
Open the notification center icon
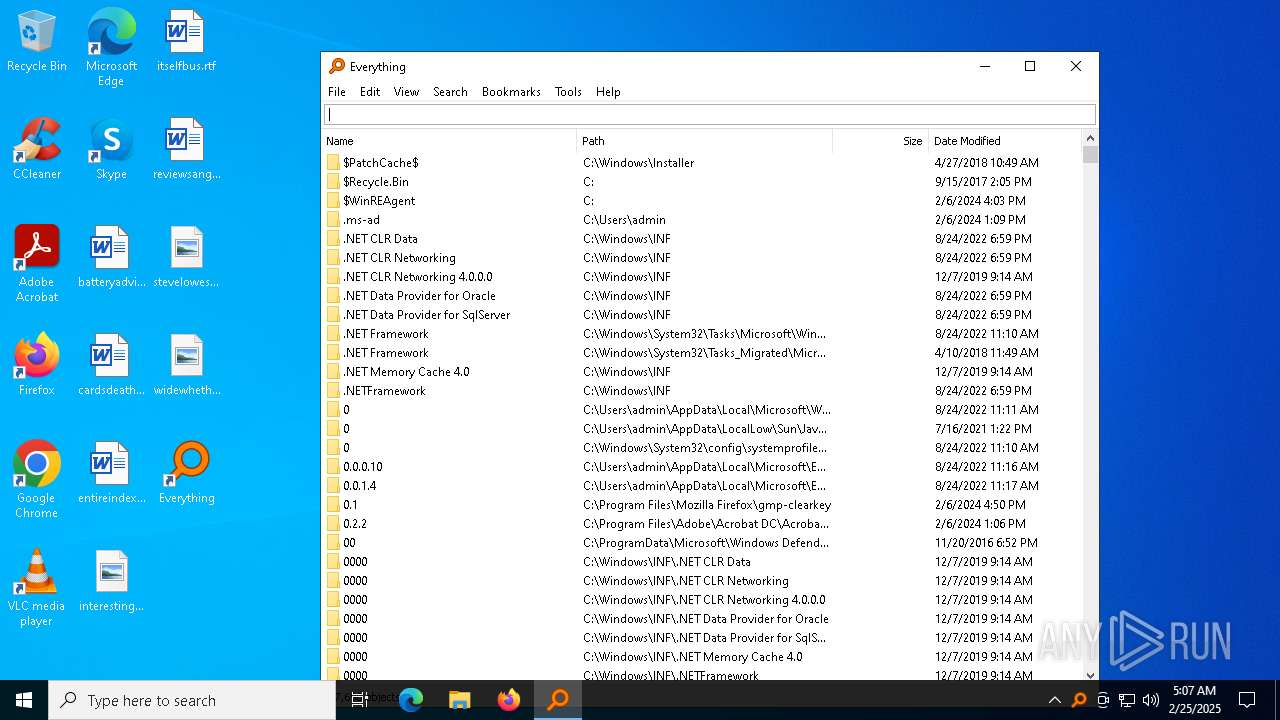tap(1247, 700)
